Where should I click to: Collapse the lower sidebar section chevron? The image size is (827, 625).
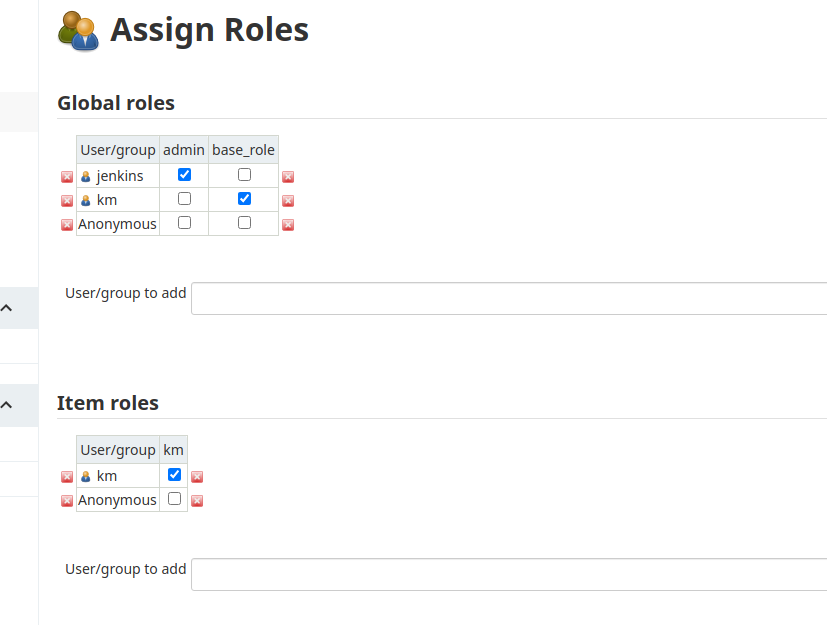[7, 405]
